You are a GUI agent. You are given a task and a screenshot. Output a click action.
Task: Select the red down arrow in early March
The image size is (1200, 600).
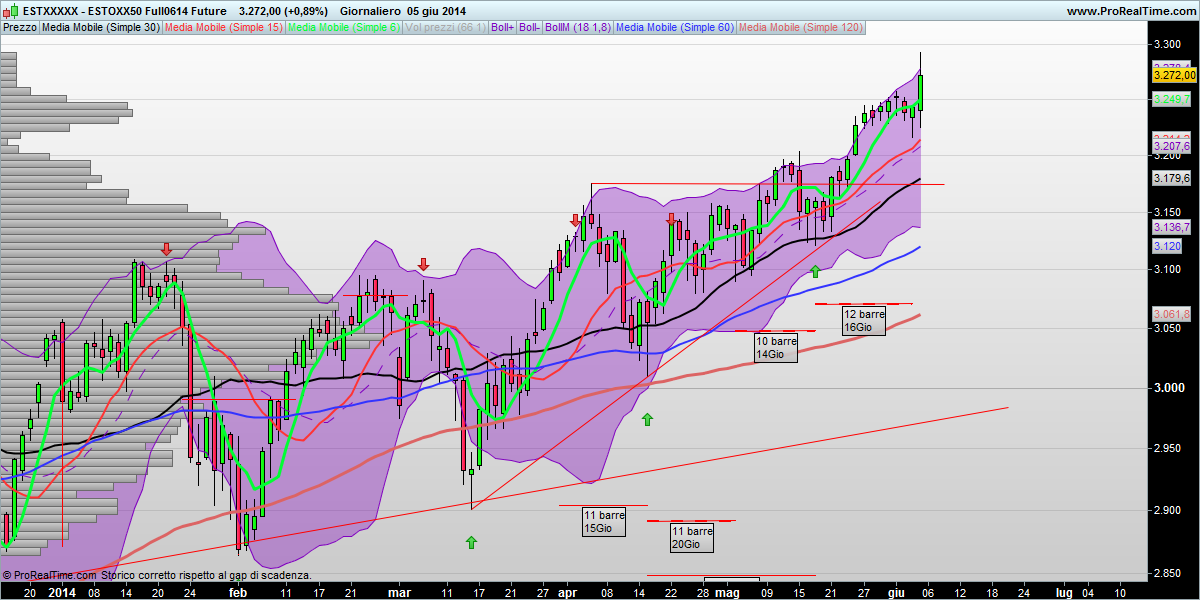point(423,264)
